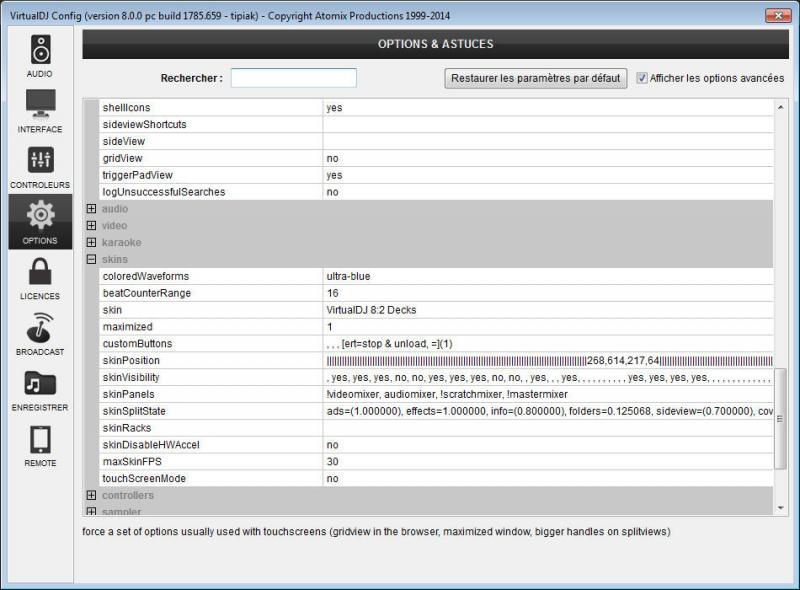
Task: Expand the controllers options group
Action: coord(91,495)
